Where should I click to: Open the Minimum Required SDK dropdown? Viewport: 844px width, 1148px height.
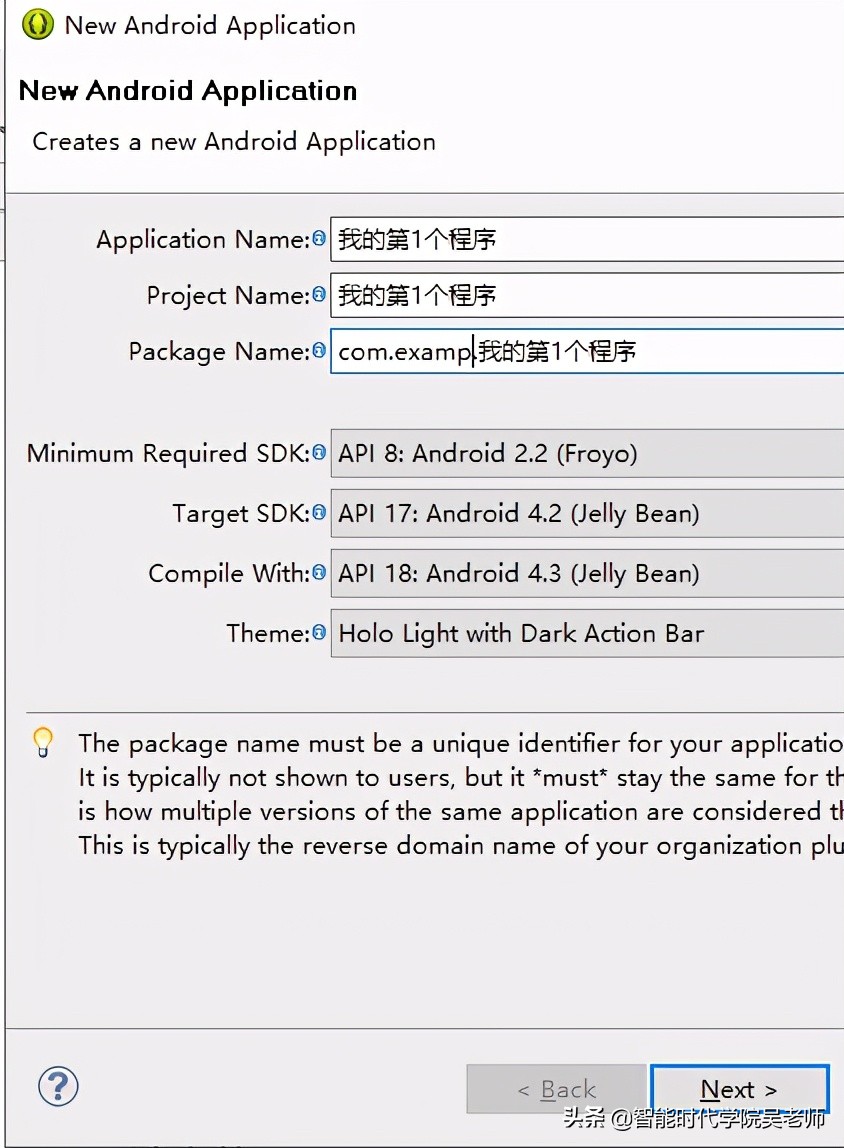point(587,453)
